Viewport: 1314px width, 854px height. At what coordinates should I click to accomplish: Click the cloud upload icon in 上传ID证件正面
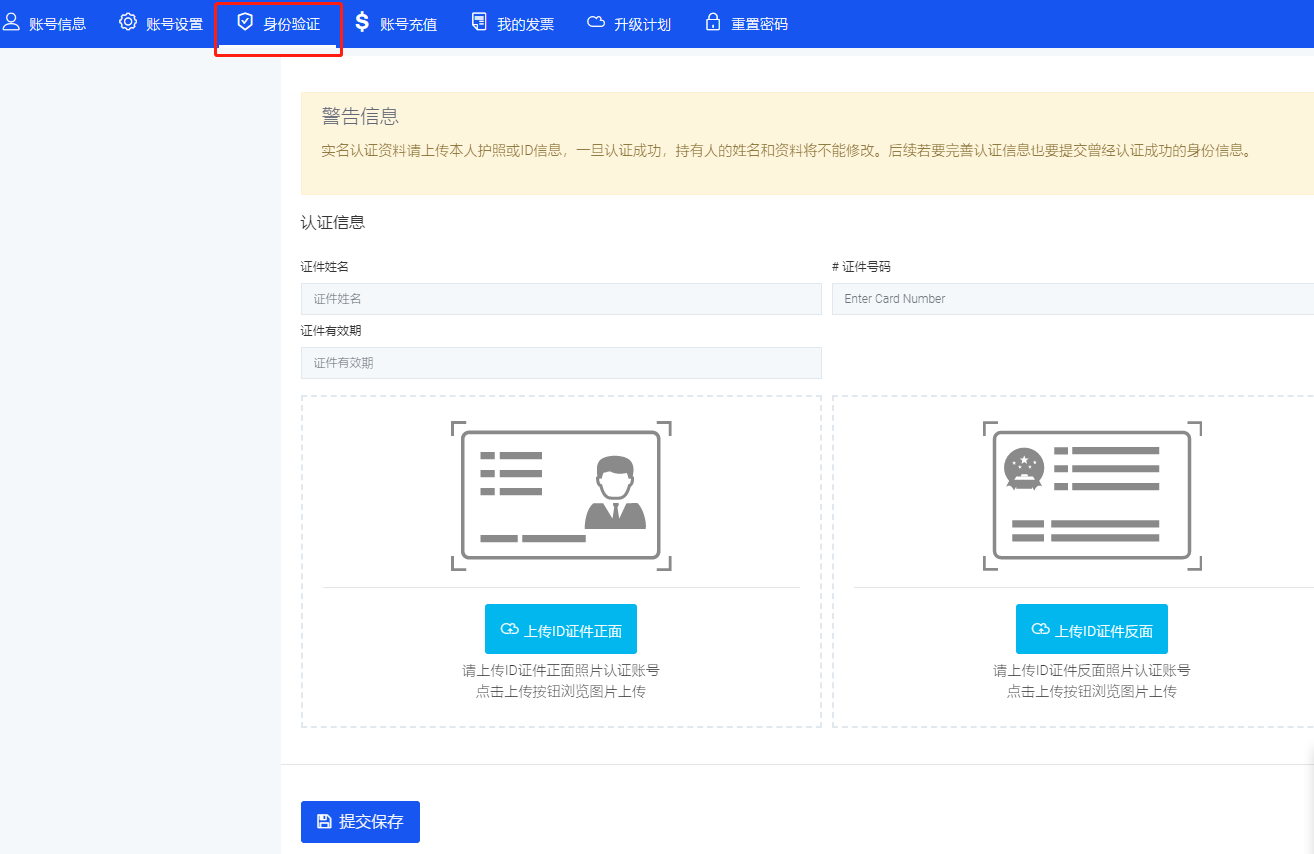[x=510, y=629]
